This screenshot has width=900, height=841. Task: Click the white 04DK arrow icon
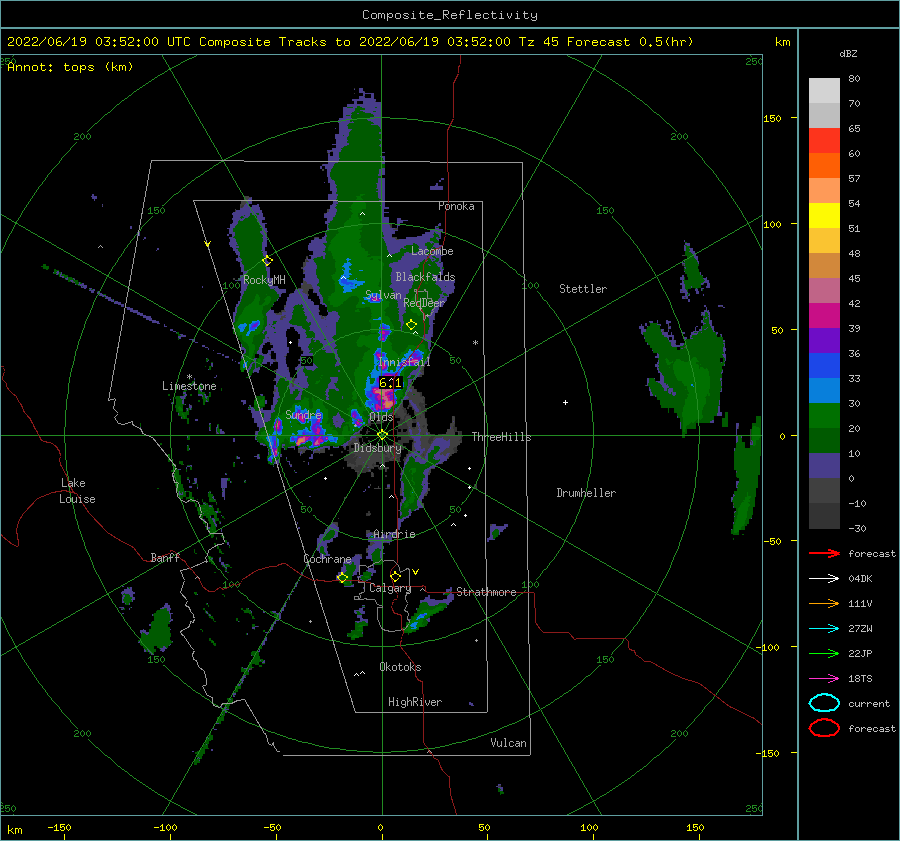click(x=824, y=579)
